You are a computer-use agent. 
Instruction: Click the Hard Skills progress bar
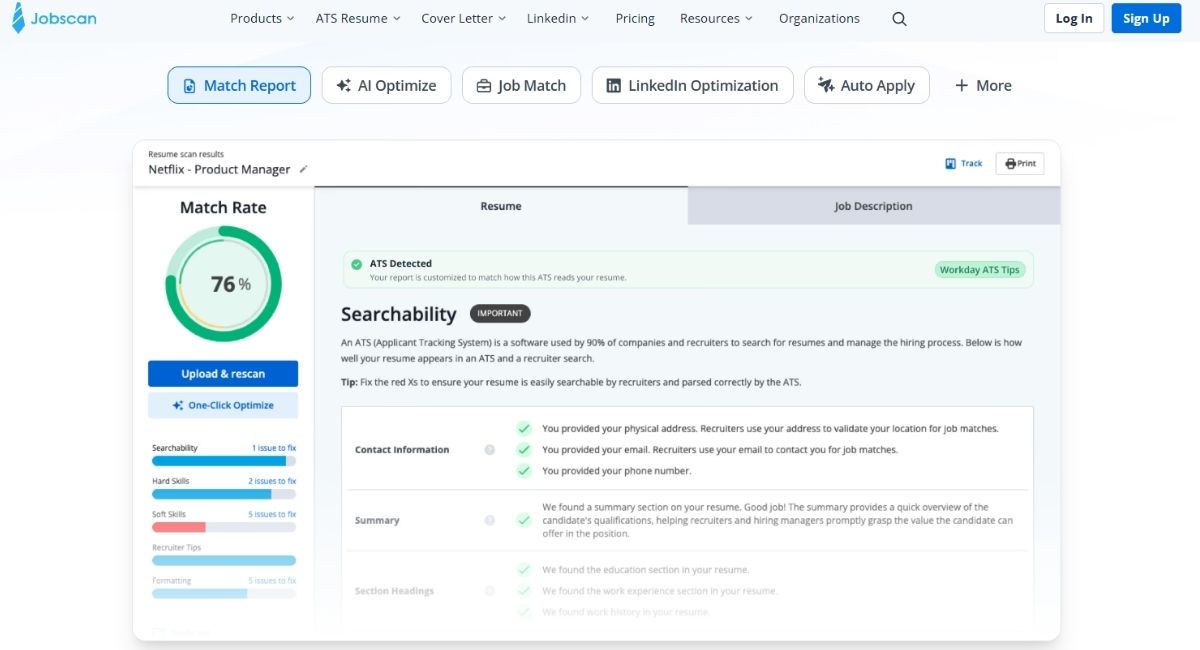coord(224,494)
